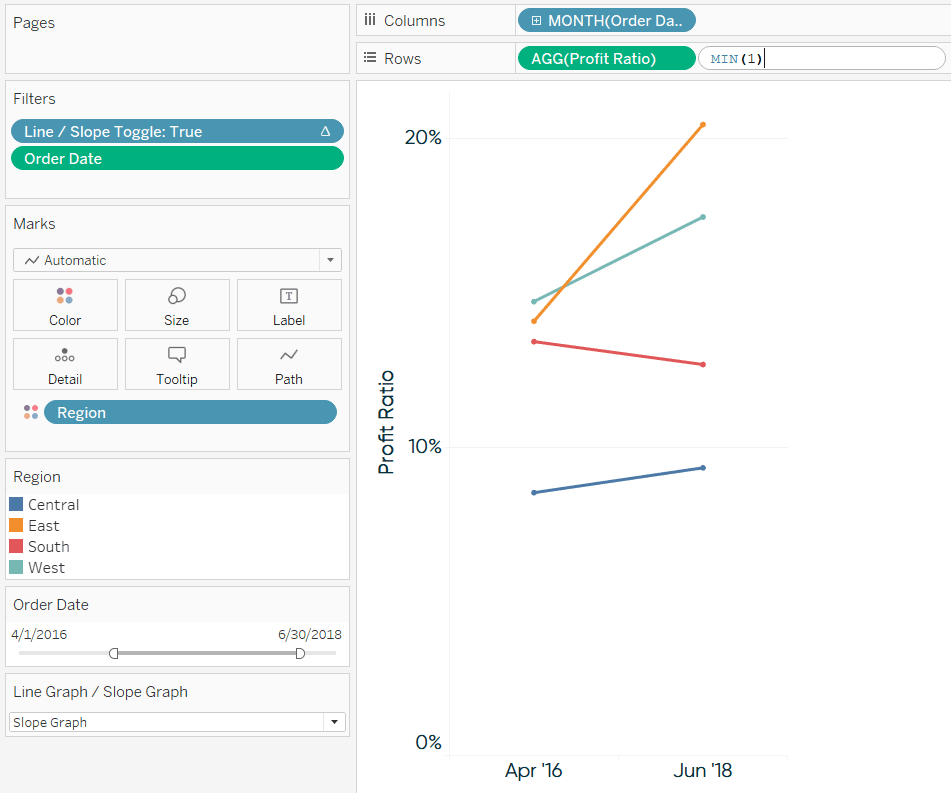Image resolution: width=951 pixels, height=793 pixels.
Task: Select the Line / Slope Toggle filter pill
Action: (177, 131)
